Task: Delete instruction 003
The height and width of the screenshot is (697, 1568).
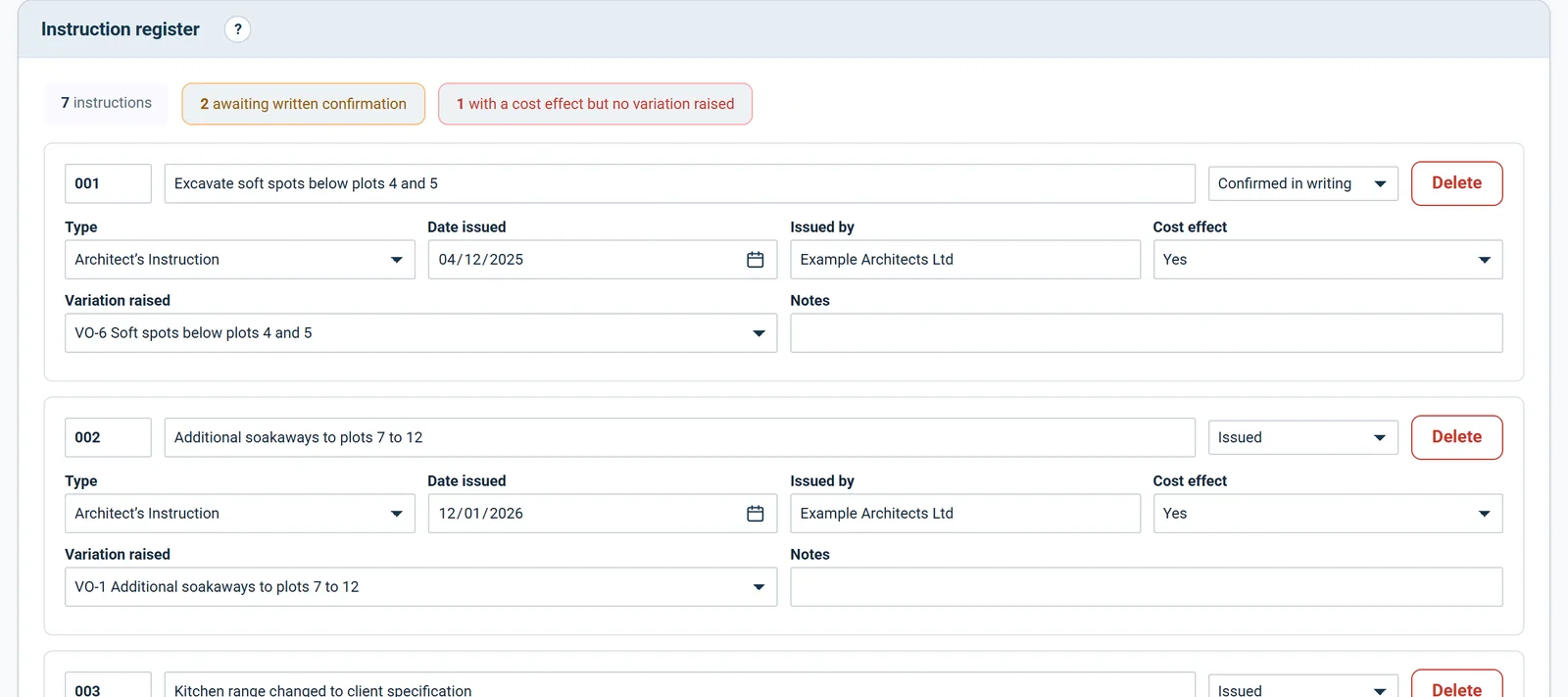Action: click(1456, 685)
